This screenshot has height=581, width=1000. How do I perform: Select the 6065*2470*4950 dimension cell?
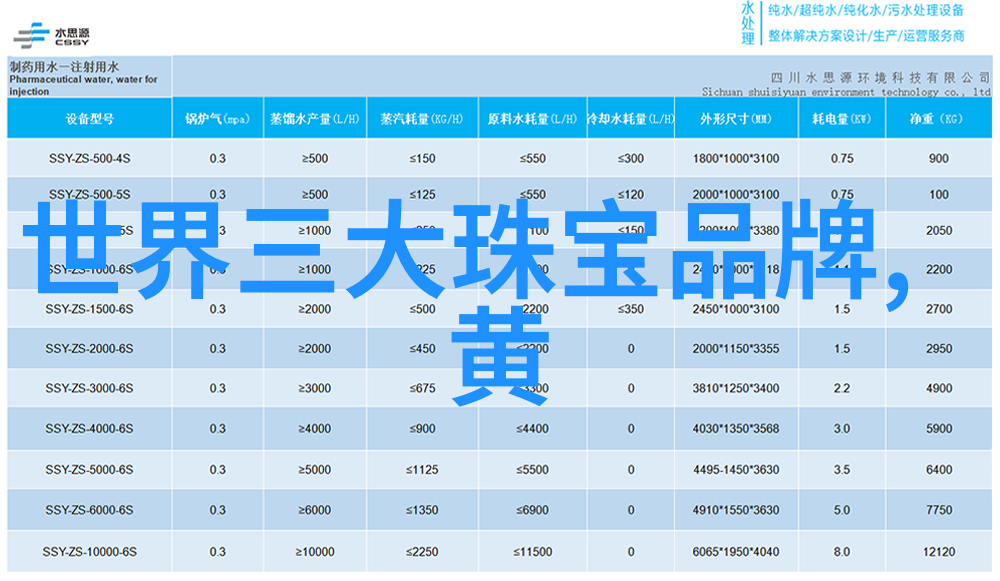[735, 552]
